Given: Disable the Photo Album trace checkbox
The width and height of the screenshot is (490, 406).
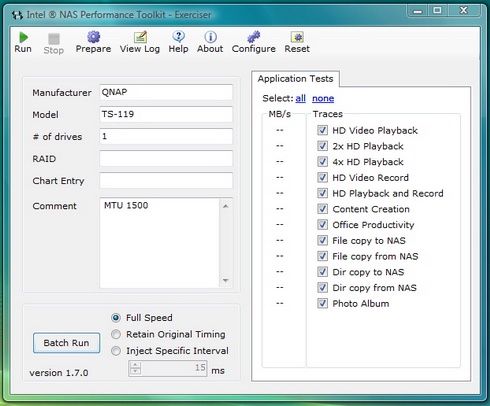Looking at the screenshot, I should click(322, 303).
